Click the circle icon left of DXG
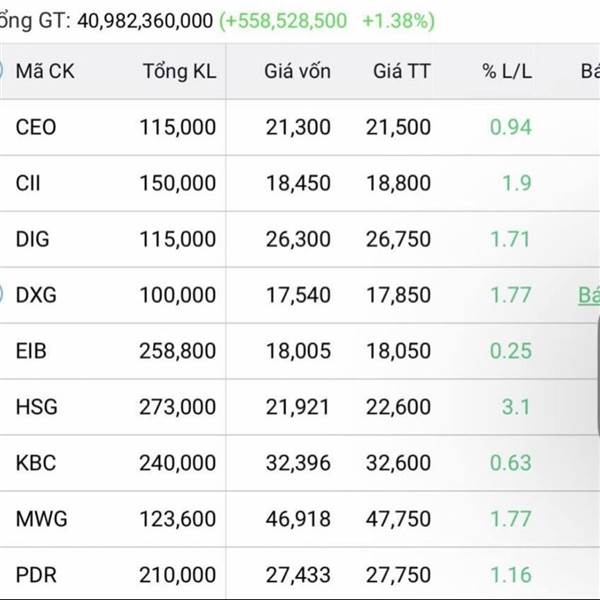 [x=3, y=295]
